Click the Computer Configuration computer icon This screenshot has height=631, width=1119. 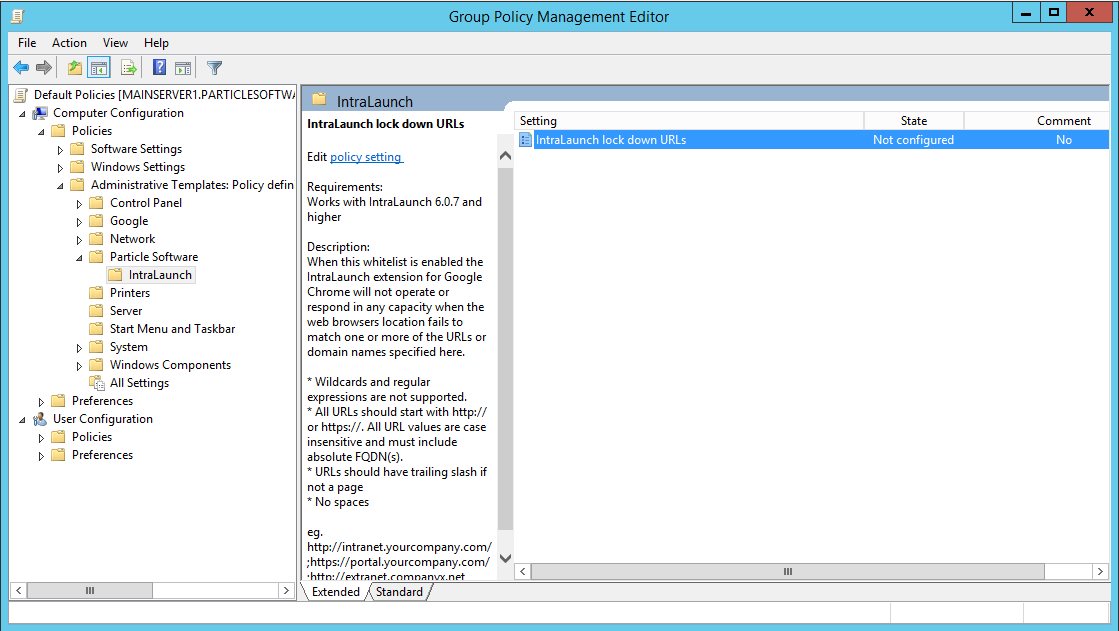[41, 113]
